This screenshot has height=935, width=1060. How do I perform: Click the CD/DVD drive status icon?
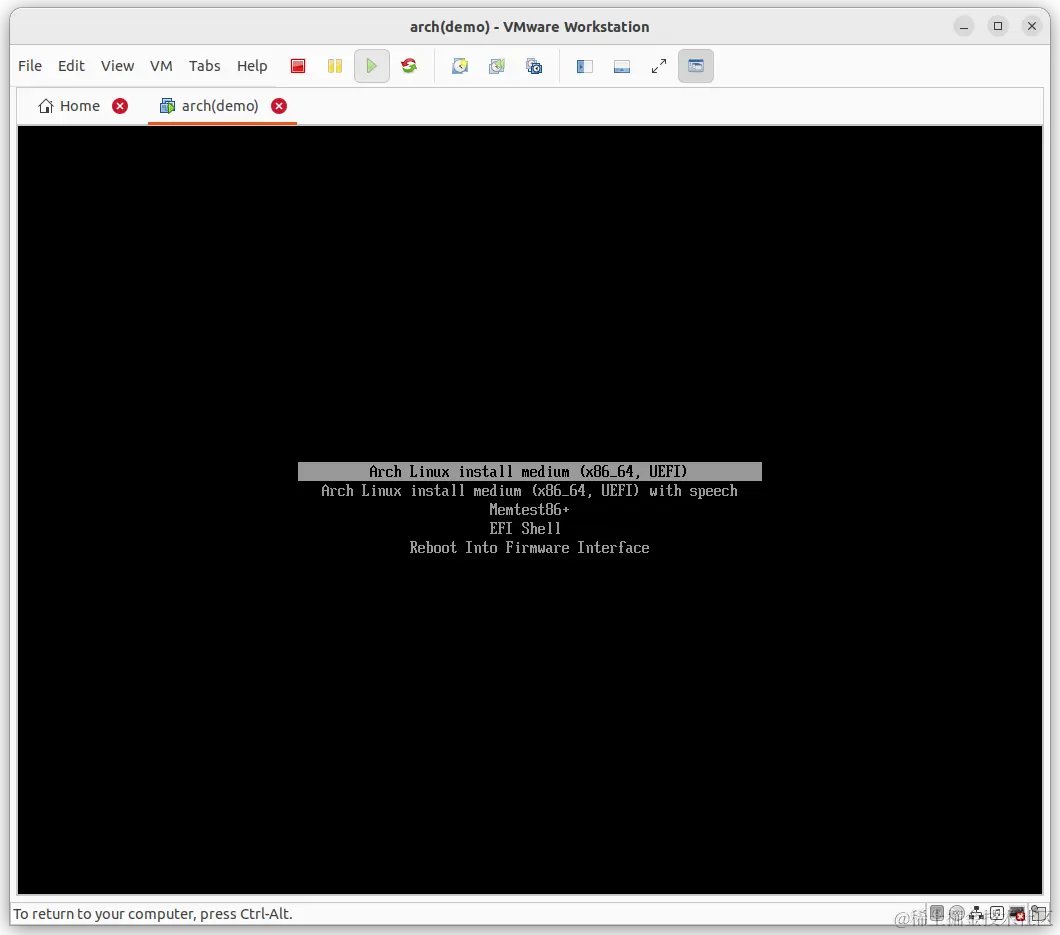point(957,913)
